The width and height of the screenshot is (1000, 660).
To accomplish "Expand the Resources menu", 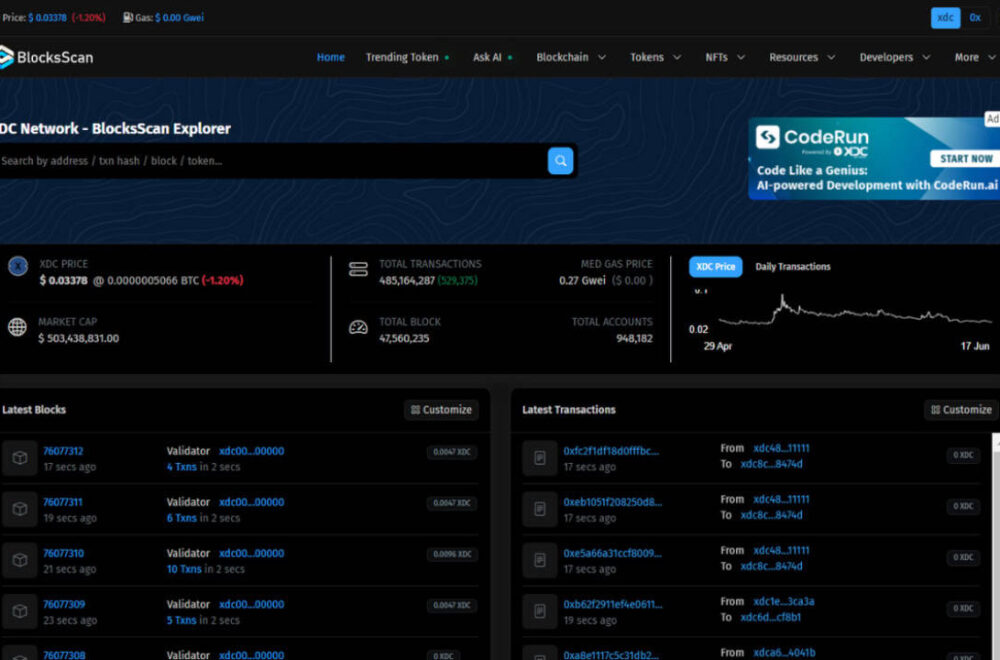I will tap(802, 57).
